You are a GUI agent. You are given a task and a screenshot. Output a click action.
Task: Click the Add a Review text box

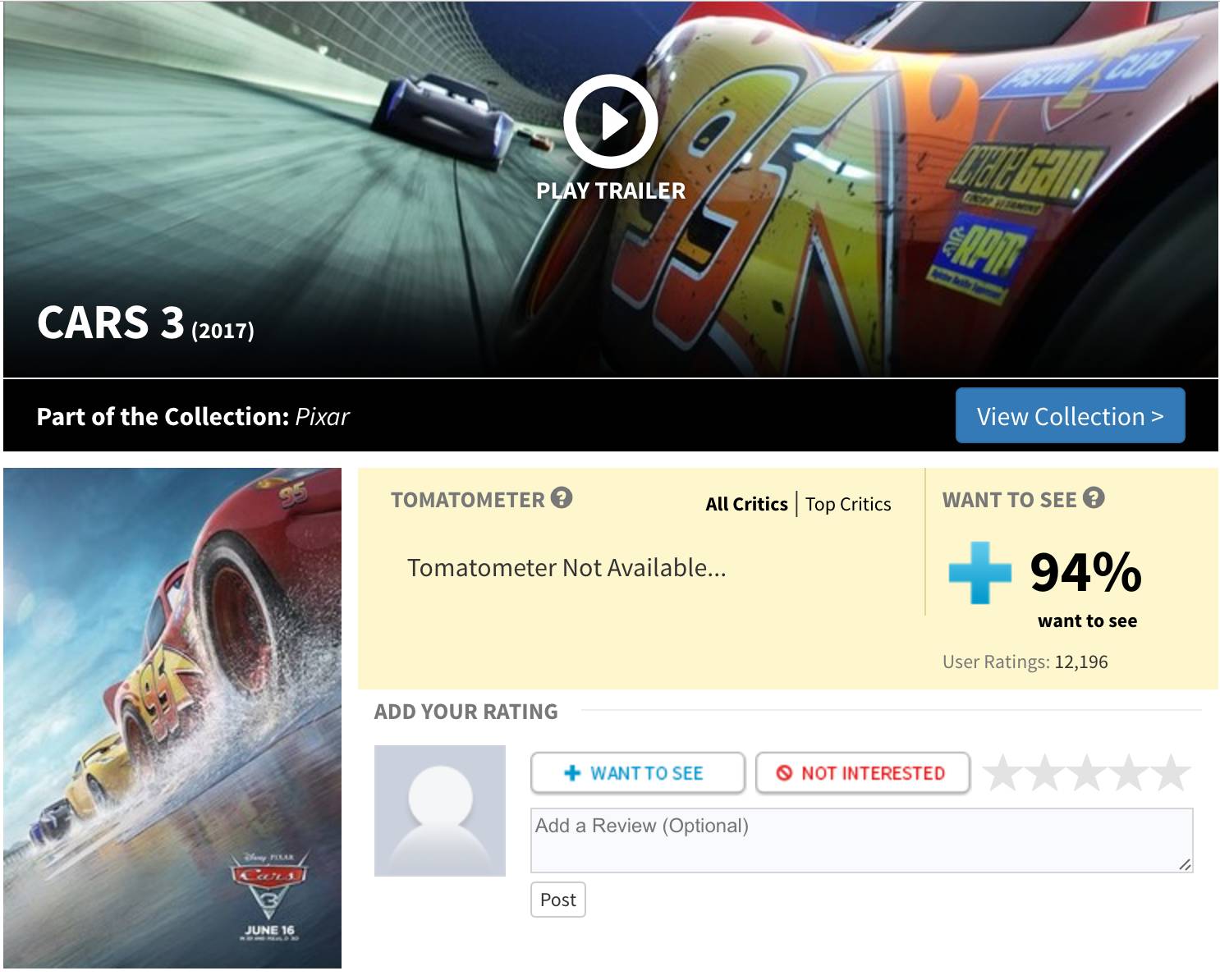point(861,840)
